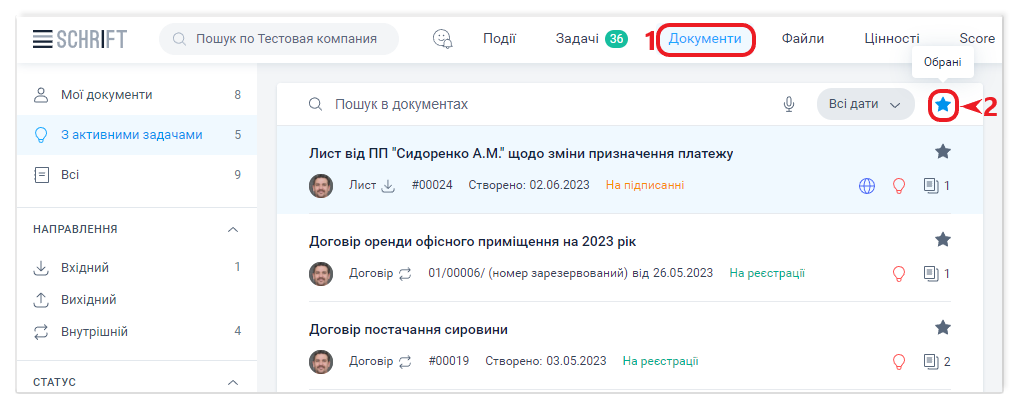This screenshot has height=408, width=1018.
Task: Open Договір оренди офісного приміщення document
Action: 472,241
